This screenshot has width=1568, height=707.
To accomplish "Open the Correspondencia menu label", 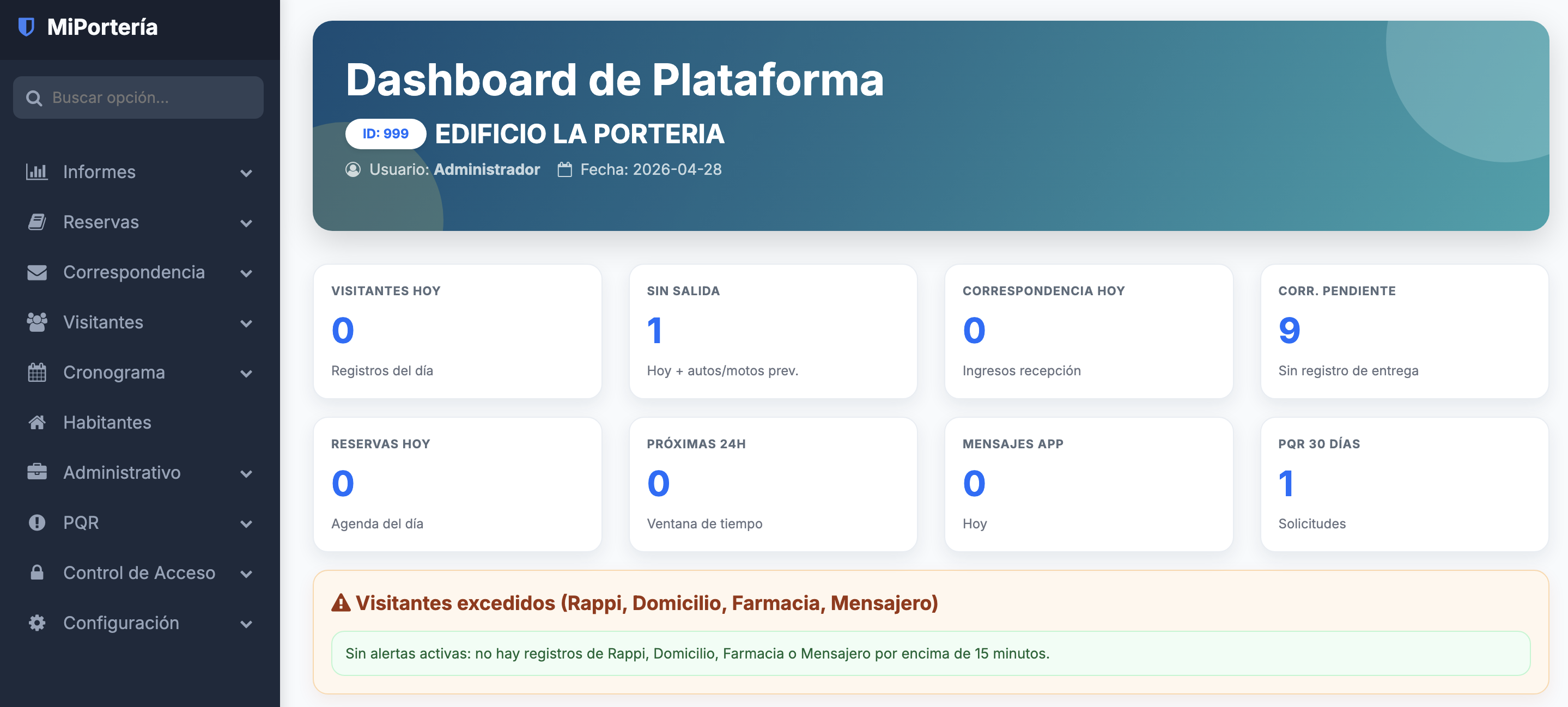I will [x=134, y=272].
